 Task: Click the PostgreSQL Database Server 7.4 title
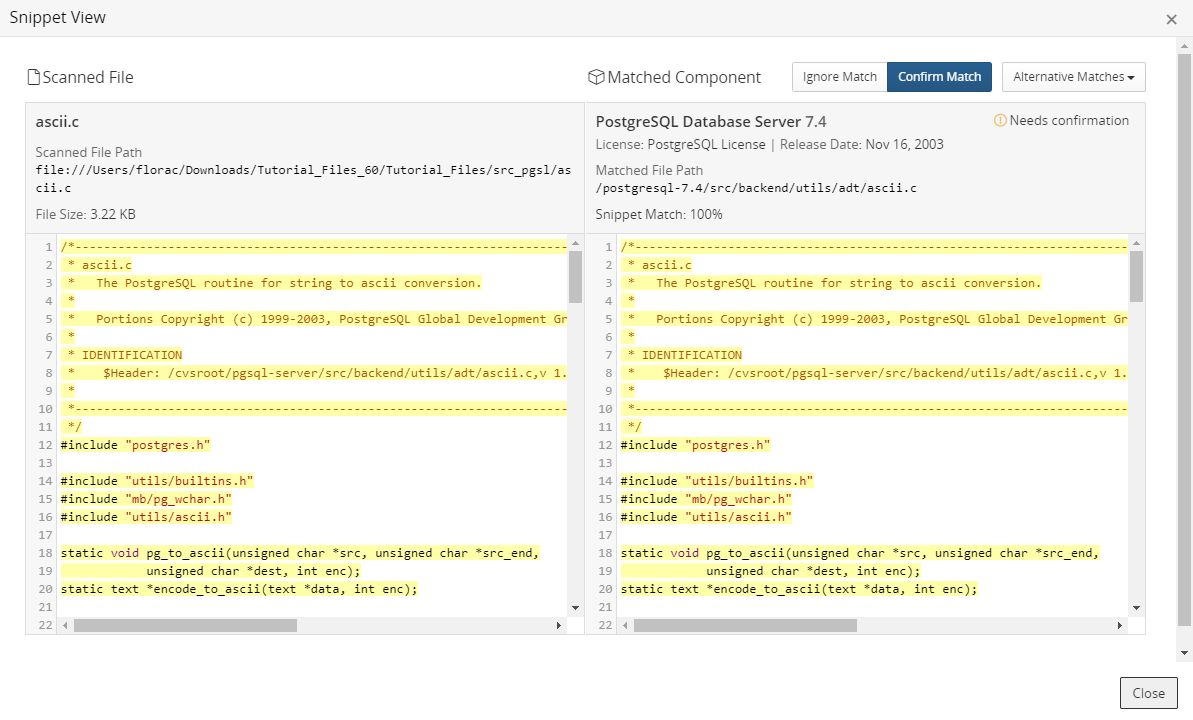tap(710, 122)
